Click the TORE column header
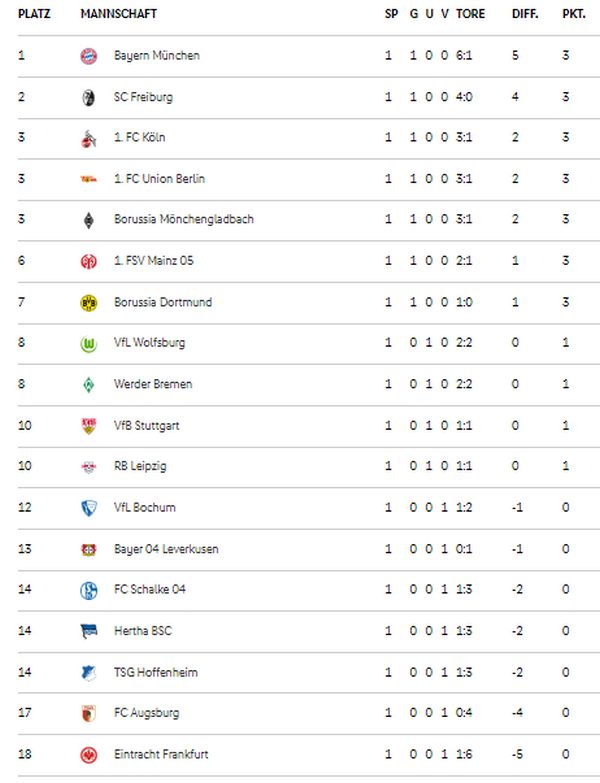The image size is (600, 783). point(470,14)
